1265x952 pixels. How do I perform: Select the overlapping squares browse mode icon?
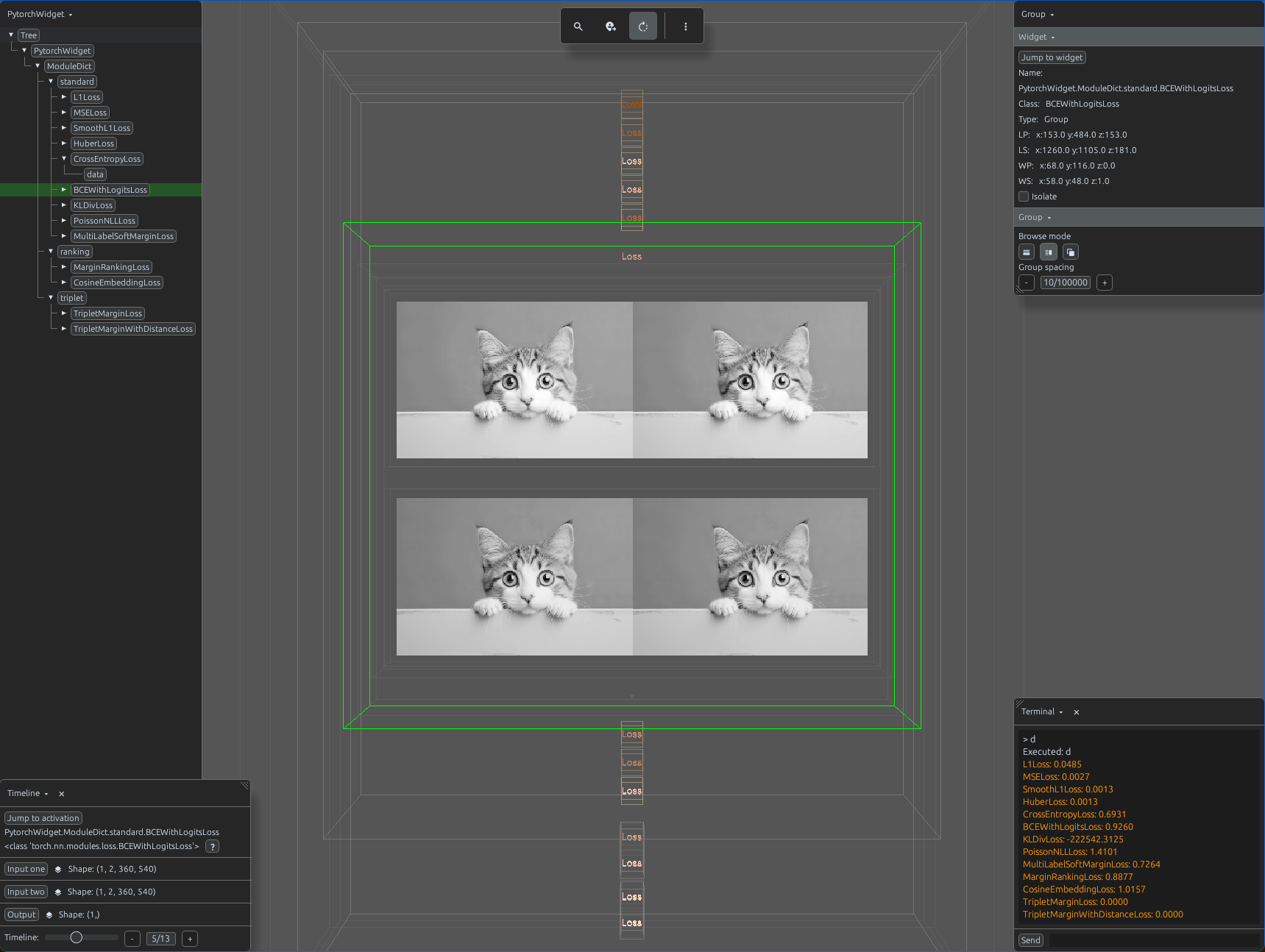1071,252
